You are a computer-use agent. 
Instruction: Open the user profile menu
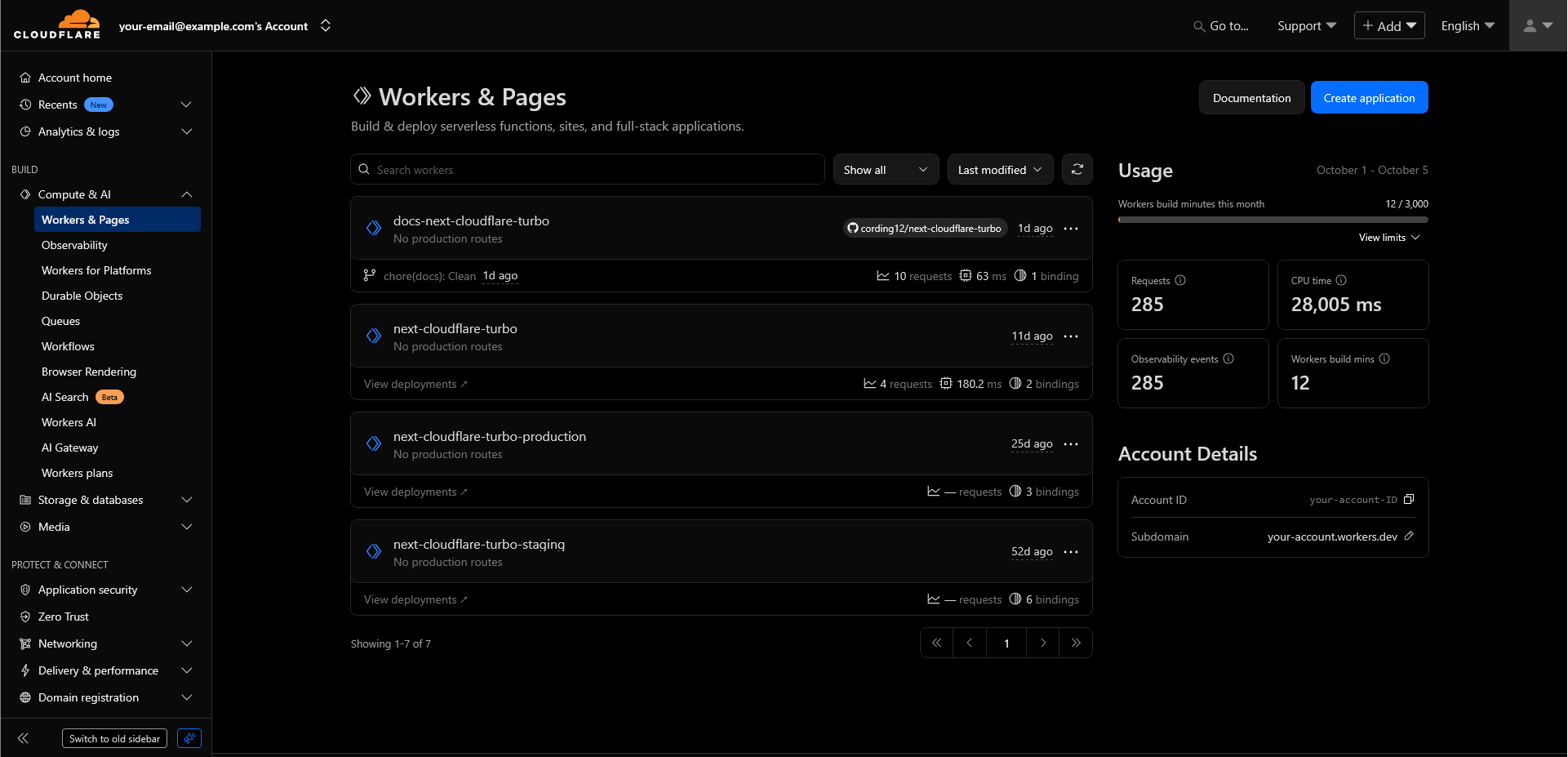(1538, 26)
